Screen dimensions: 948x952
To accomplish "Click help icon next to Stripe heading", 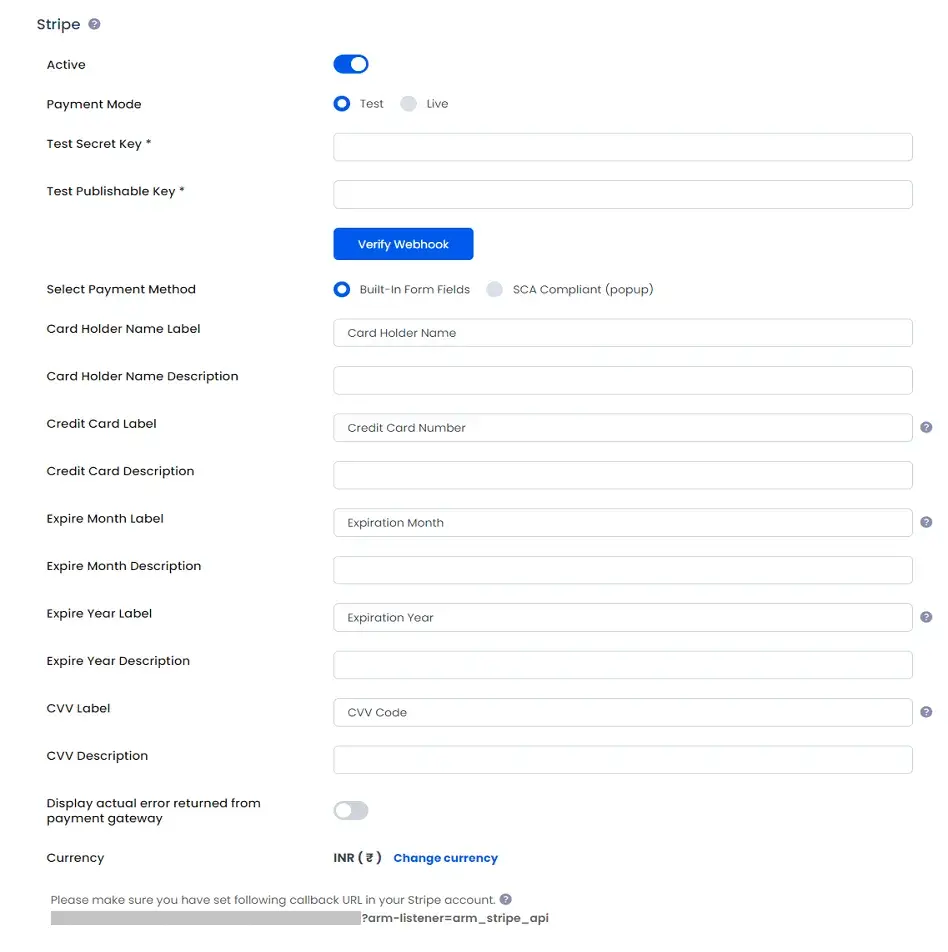I will point(95,24).
